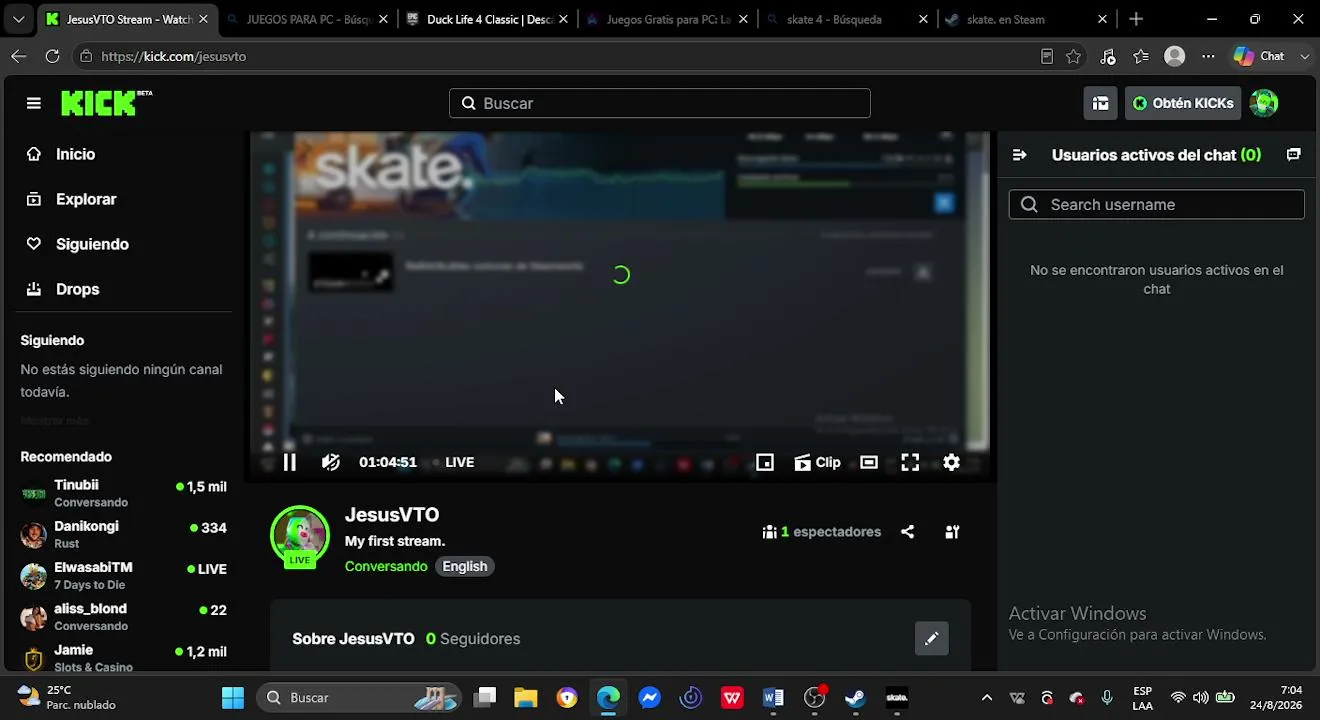Share the JesusVTO stream
The width and height of the screenshot is (1320, 720).
(x=907, y=532)
